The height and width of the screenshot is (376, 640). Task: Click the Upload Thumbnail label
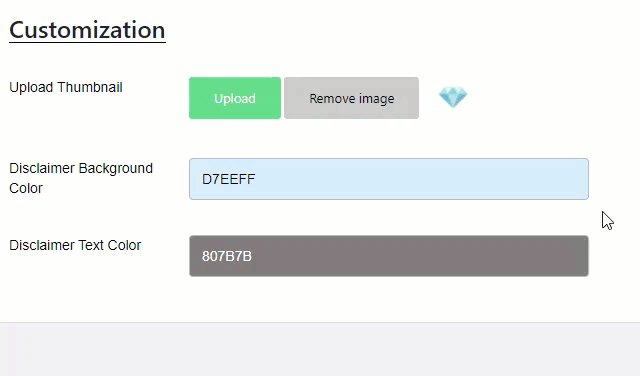point(66,87)
